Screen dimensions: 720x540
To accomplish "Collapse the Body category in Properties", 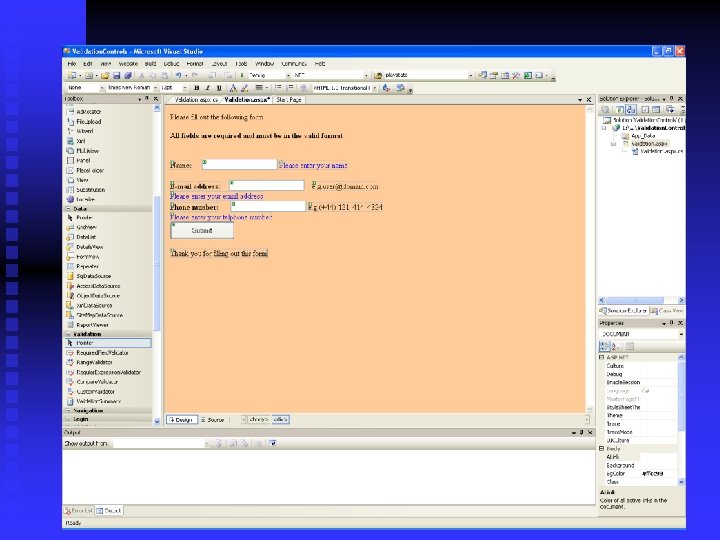I will pyautogui.click(x=602, y=449).
